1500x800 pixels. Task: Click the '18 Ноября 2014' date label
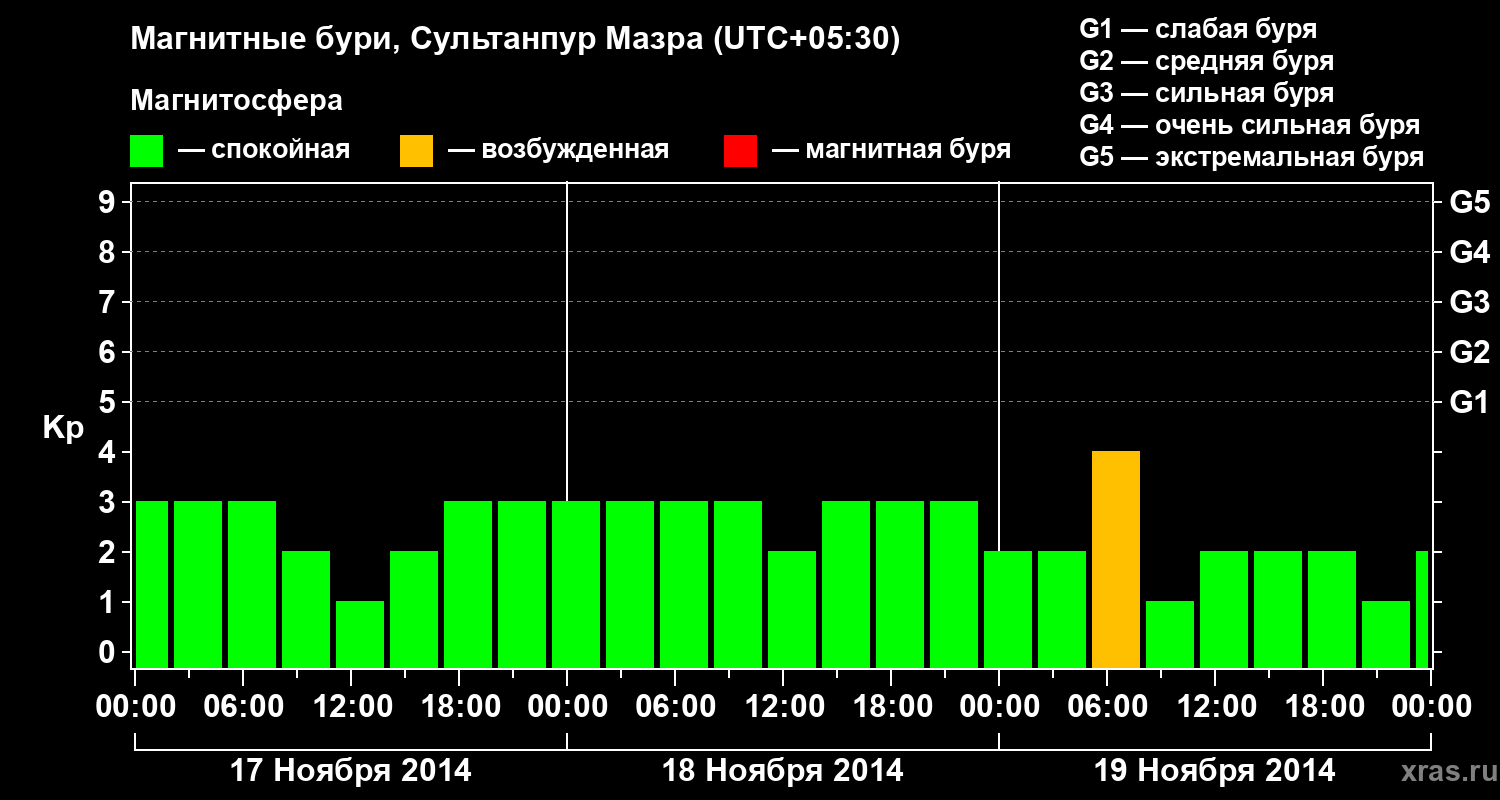click(x=783, y=770)
